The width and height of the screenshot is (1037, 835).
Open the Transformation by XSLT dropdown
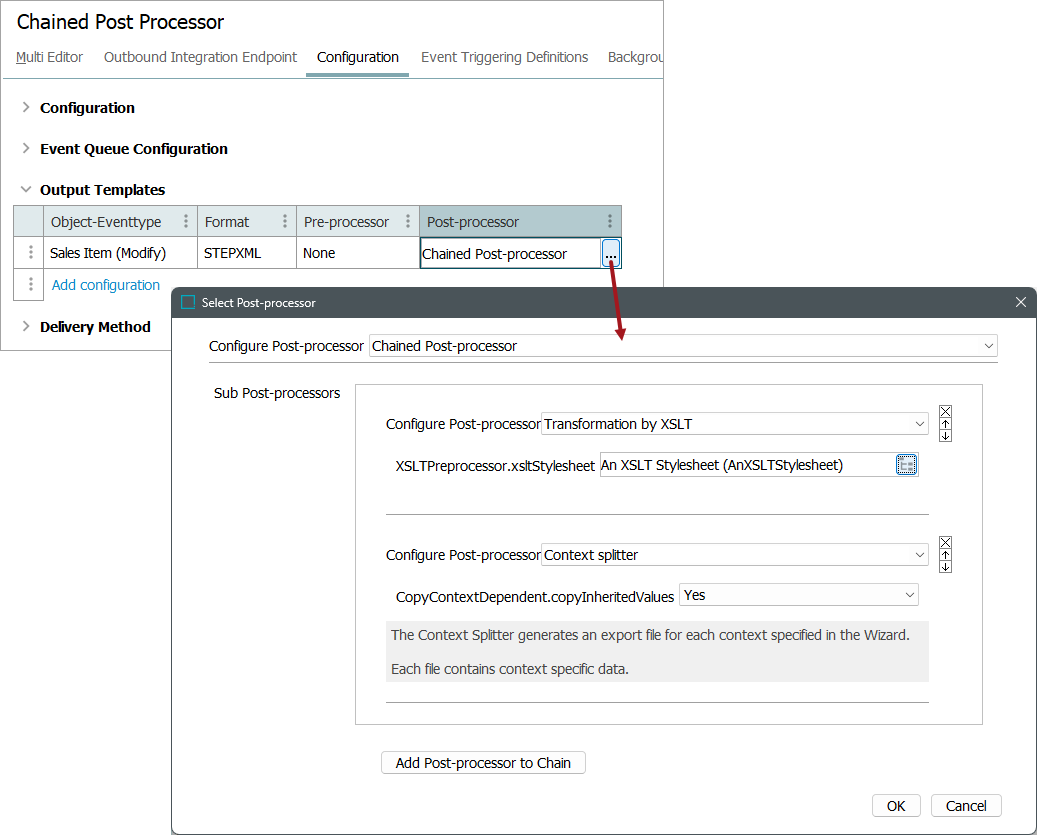tap(919, 424)
